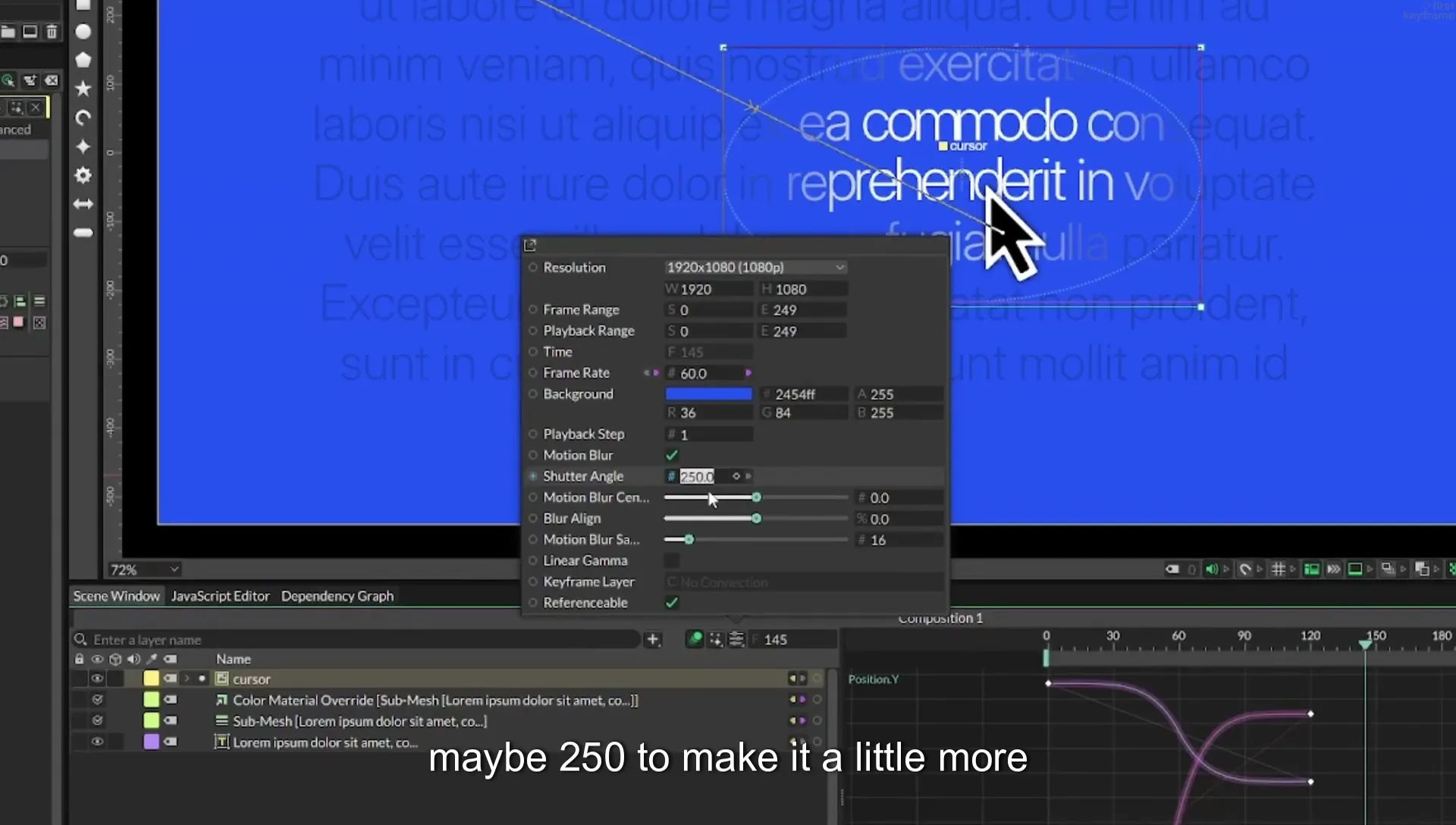
Task: Adjust the Motion Blur Samples slider handle
Action: pyautogui.click(x=689, y=539)
